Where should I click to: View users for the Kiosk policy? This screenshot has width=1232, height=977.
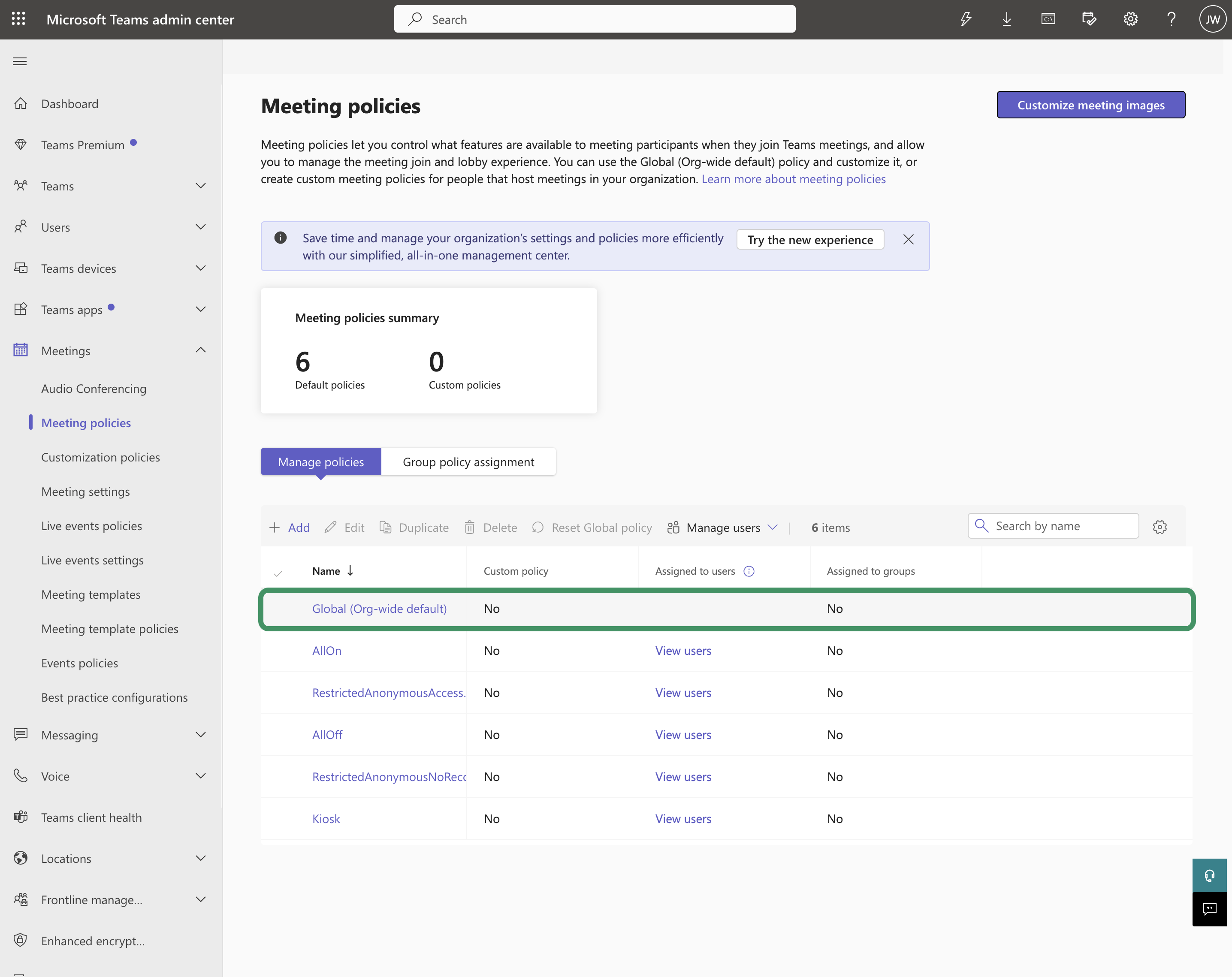pyautogui.click(x=683, y=819)
